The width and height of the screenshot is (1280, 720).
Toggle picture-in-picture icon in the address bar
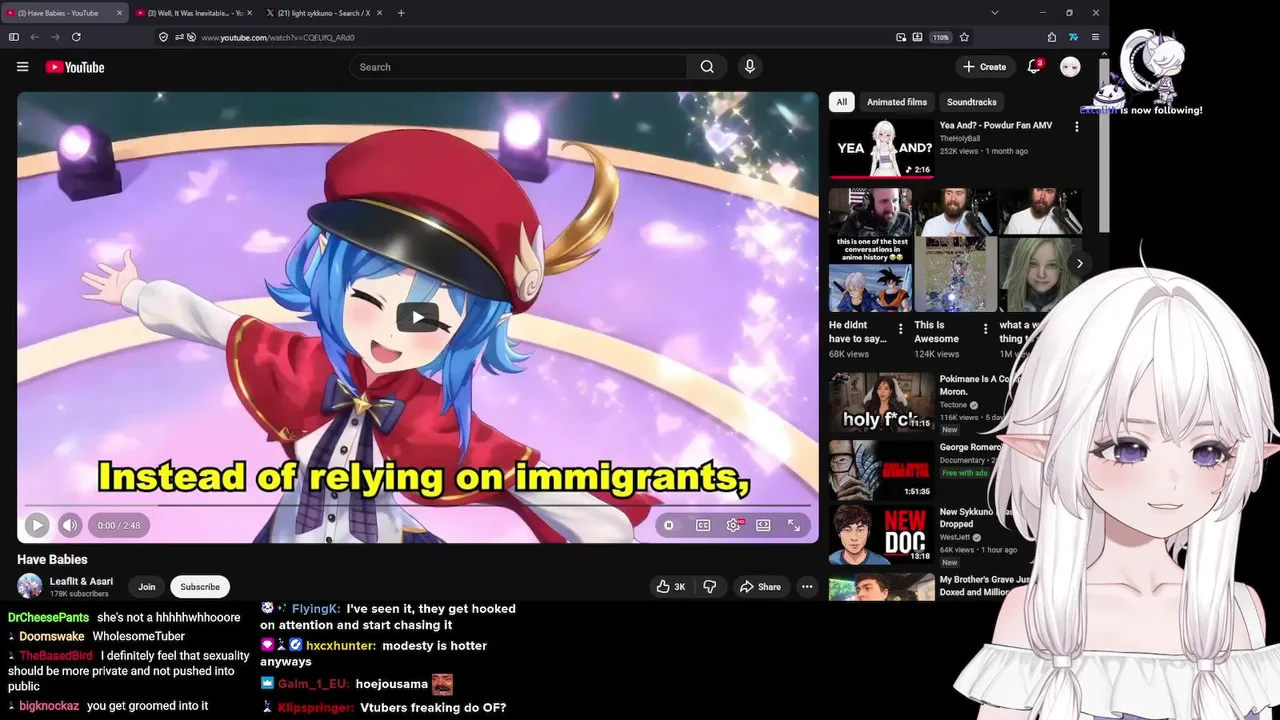[901, 37]
